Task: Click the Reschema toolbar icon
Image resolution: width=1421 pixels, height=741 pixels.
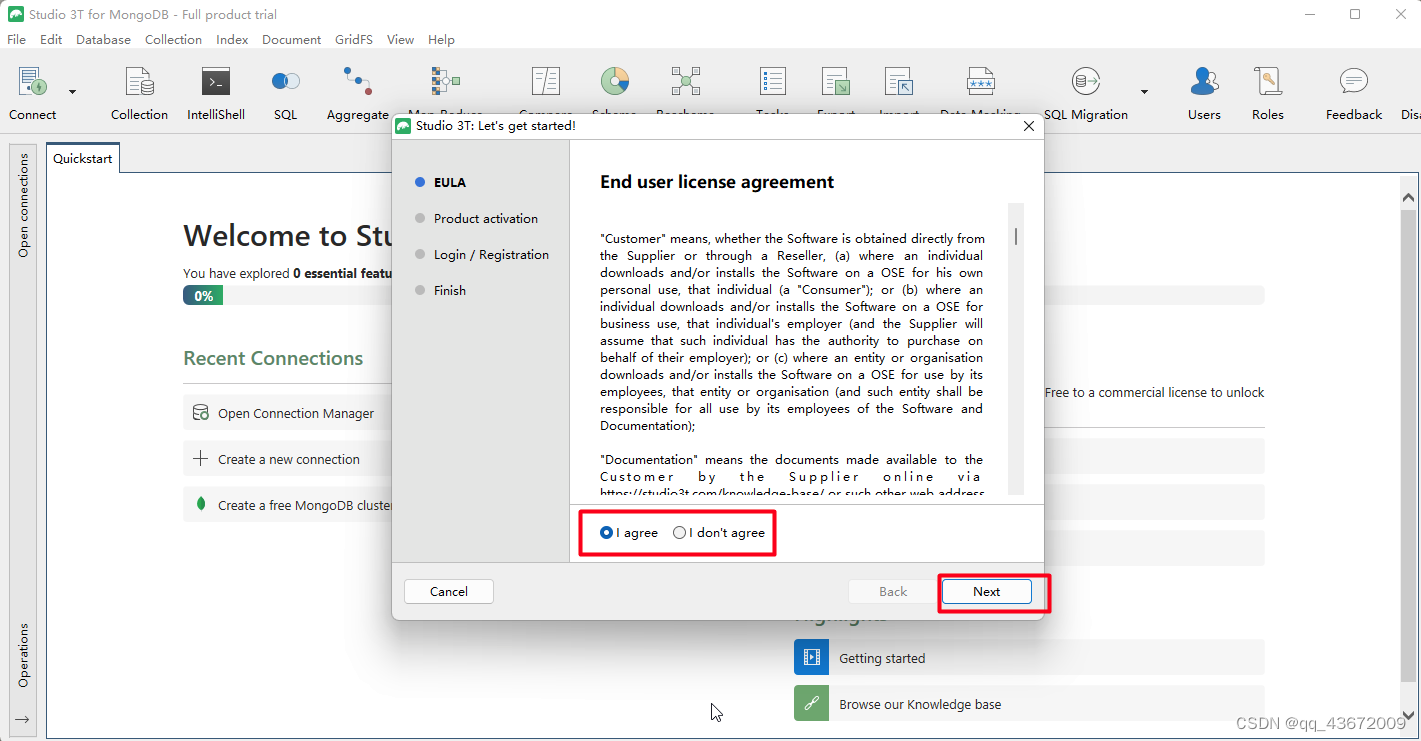Action: 686,82
